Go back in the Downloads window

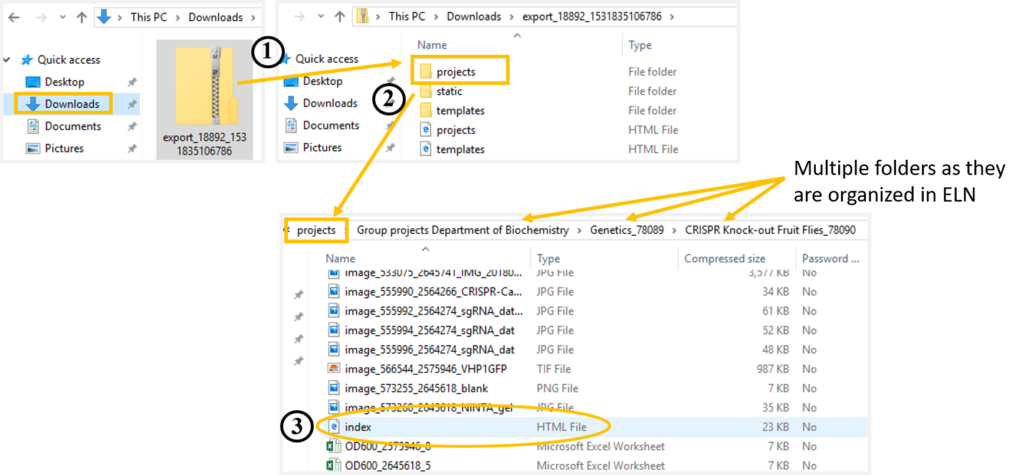pos(14,18)
